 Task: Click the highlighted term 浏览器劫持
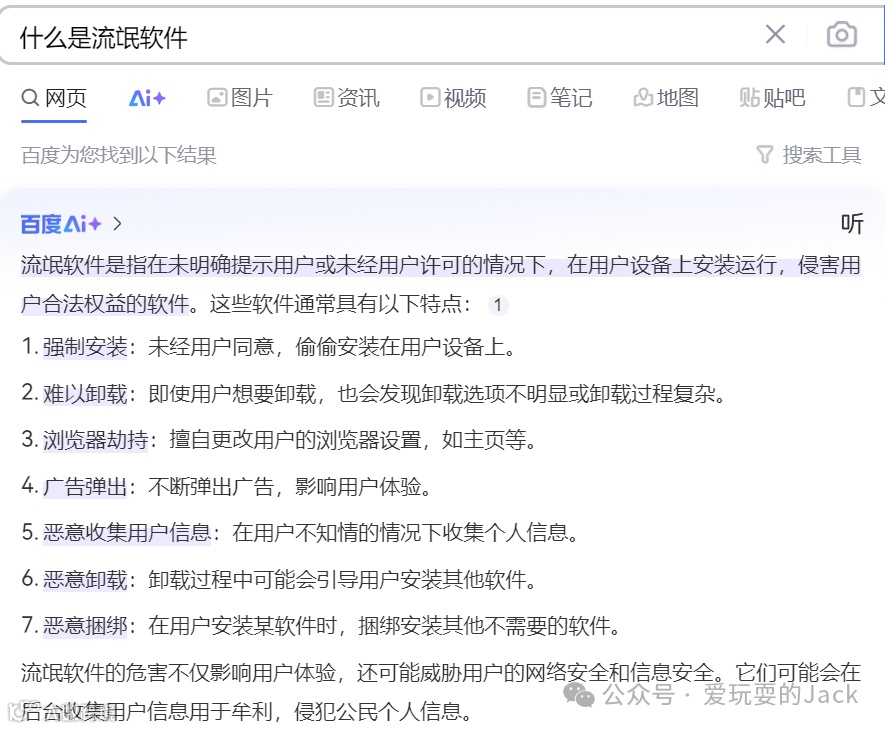point(95,440)
